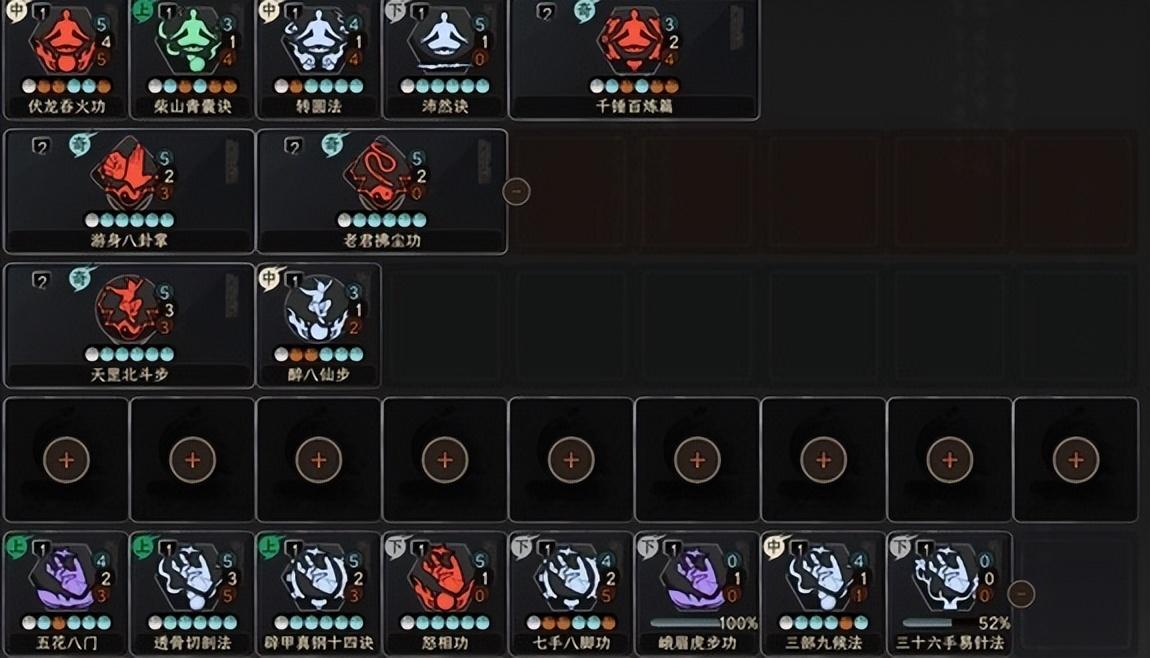Click the green 柴山青囊诀 meditation icon
Viewport: 1150px width, 658px height.
192,40
